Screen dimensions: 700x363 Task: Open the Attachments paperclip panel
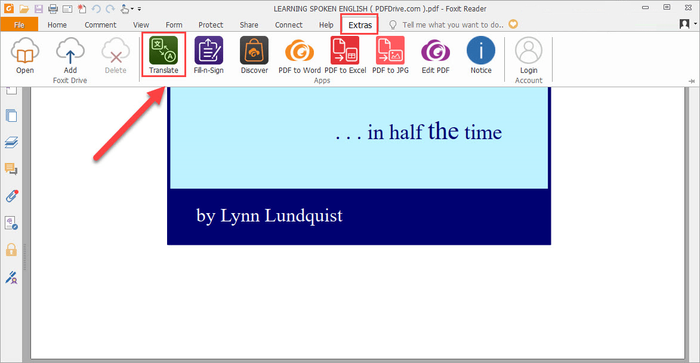[x=11, y=196]
